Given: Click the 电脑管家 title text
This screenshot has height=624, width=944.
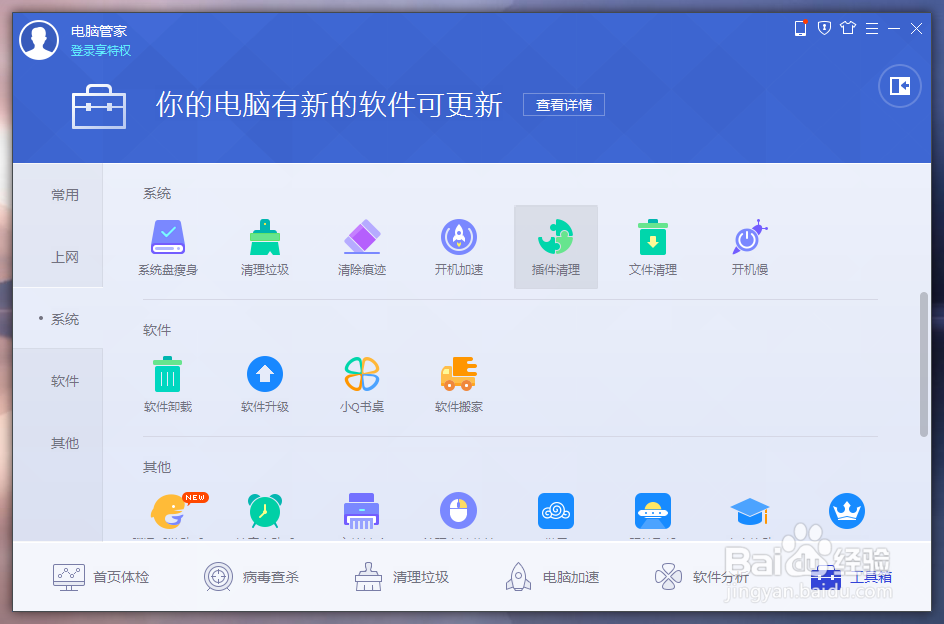Looking at the screenshot, I should tap(99, 31).
